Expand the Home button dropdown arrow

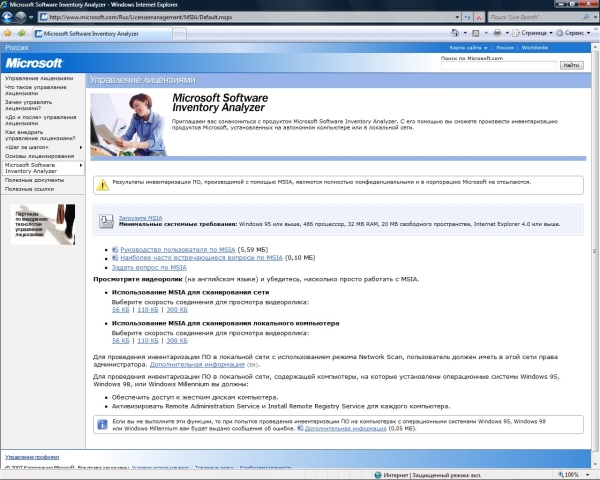pos(465,33)
